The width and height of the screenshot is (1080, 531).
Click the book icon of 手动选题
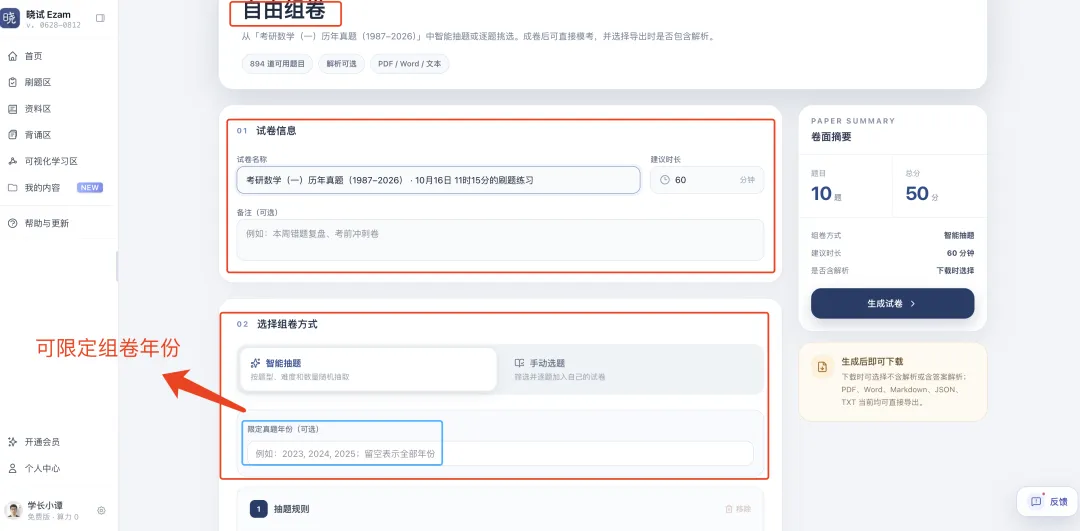519,363
